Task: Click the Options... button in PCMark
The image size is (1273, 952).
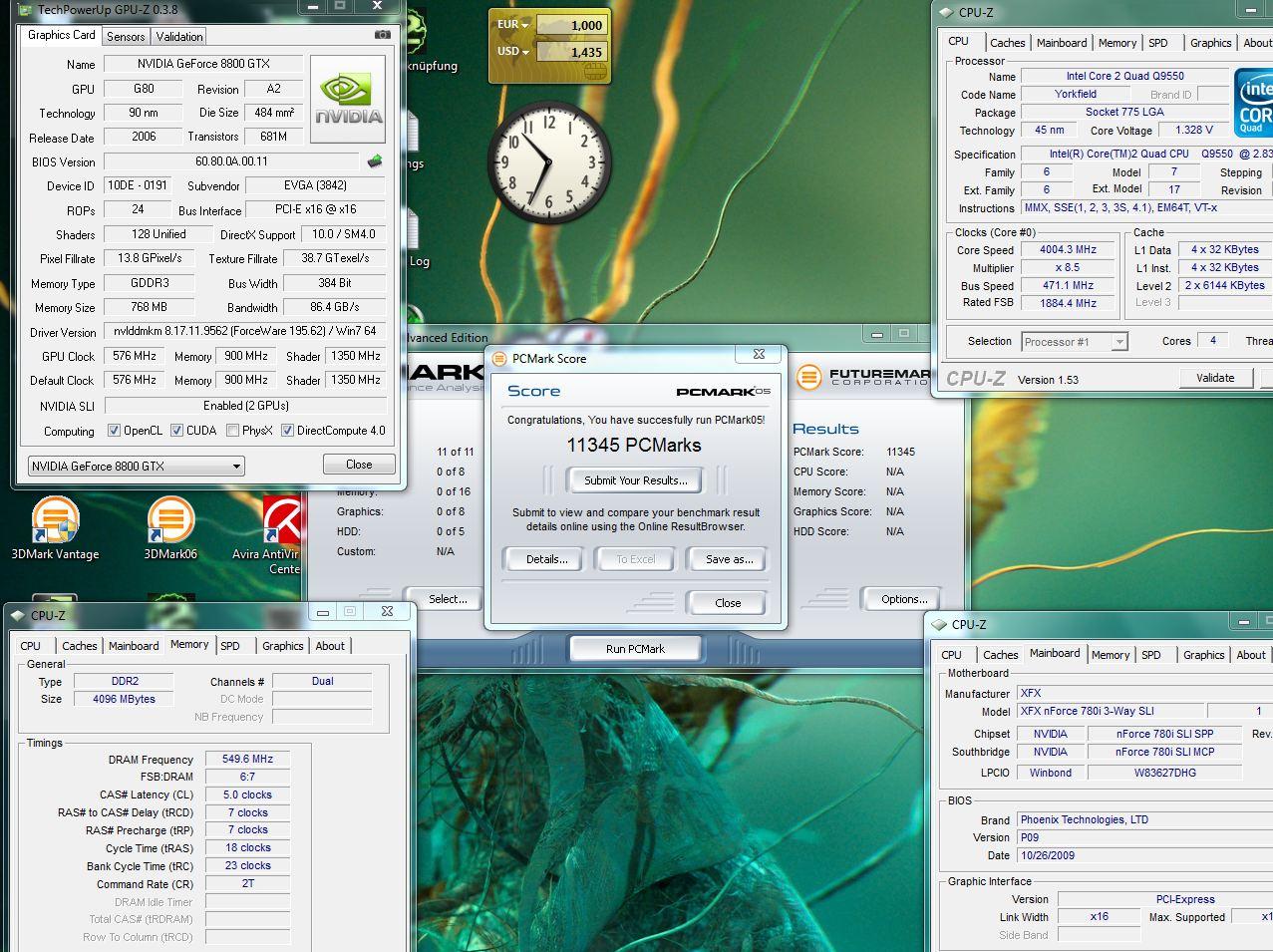Action: tap(904, 599)
